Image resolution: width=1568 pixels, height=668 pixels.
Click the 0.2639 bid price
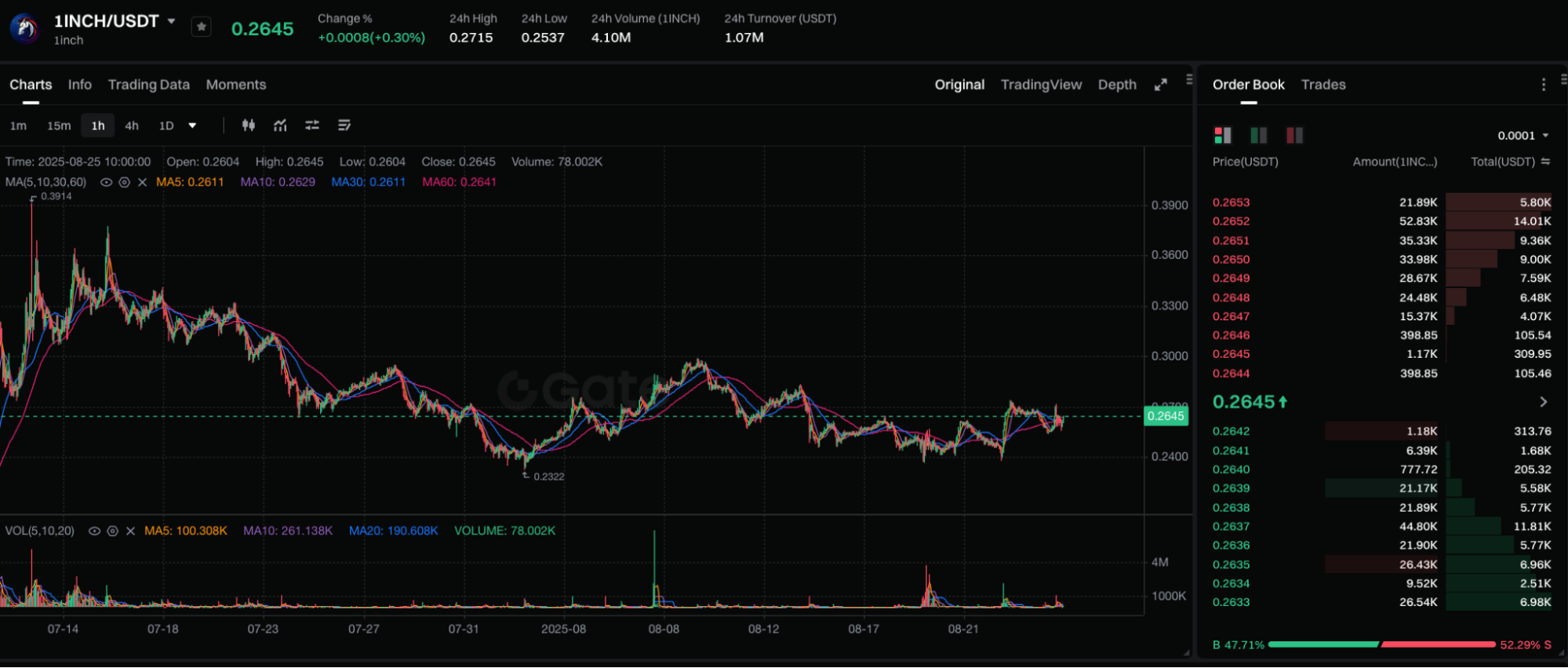coord(1231,488)
